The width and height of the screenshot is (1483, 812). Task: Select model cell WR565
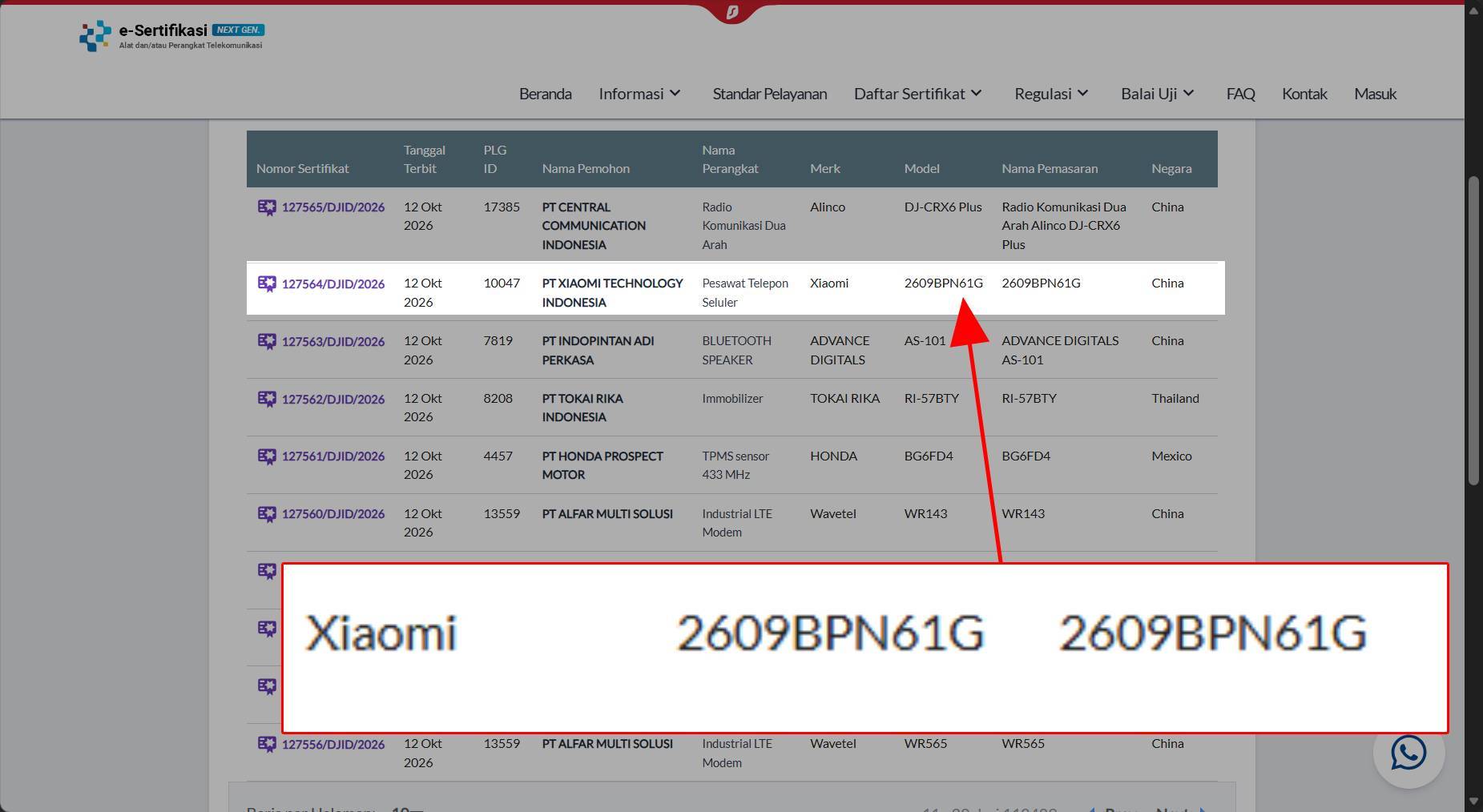point(925,744)
